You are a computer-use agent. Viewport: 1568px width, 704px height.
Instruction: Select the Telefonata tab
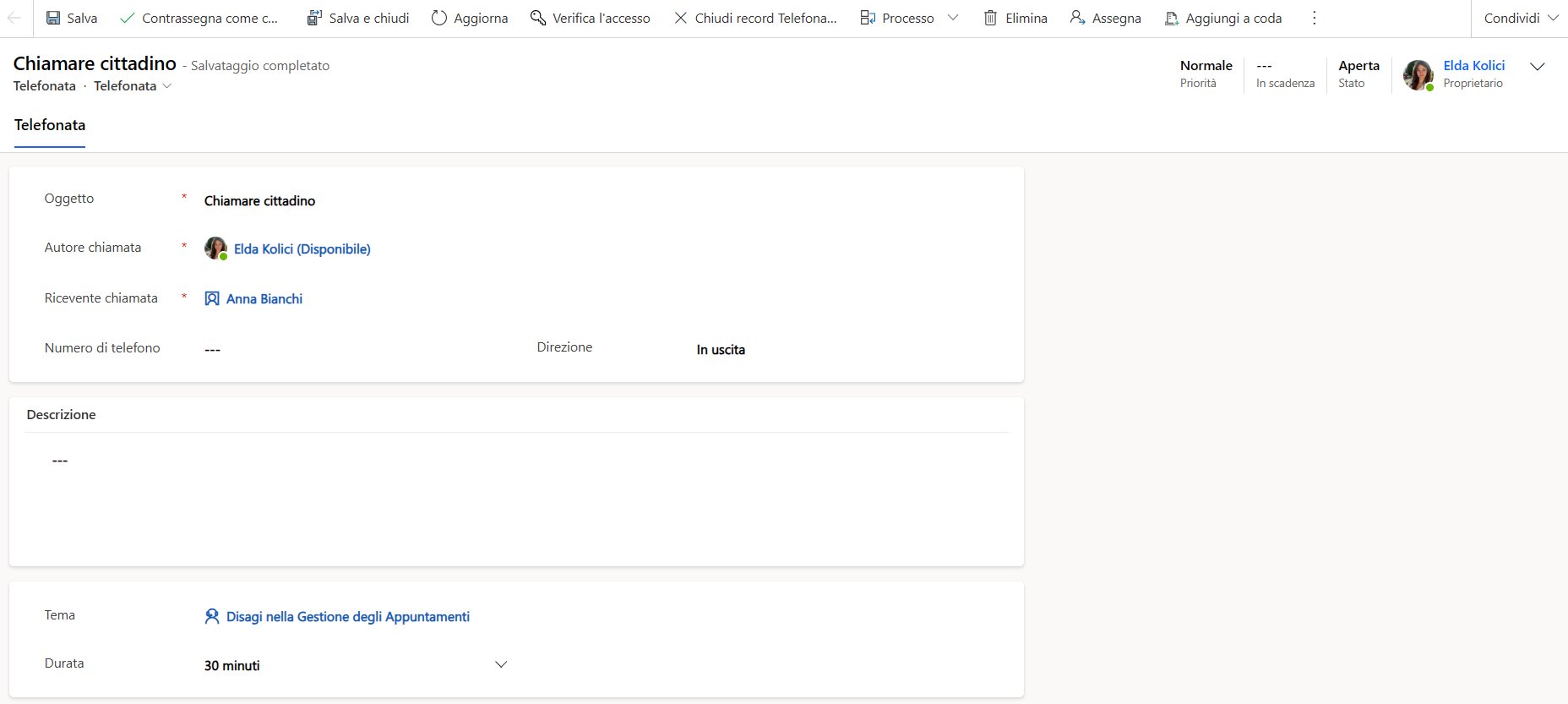50,125
